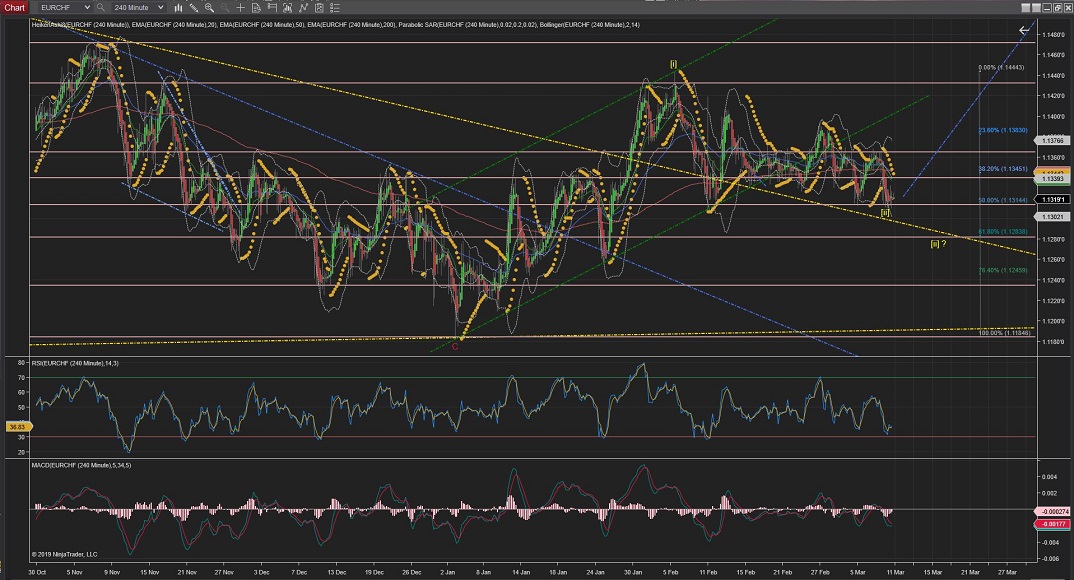Click the 1.13786 price marker
This screenshot has width=1074, height=580.
[x=1052, y=140]
